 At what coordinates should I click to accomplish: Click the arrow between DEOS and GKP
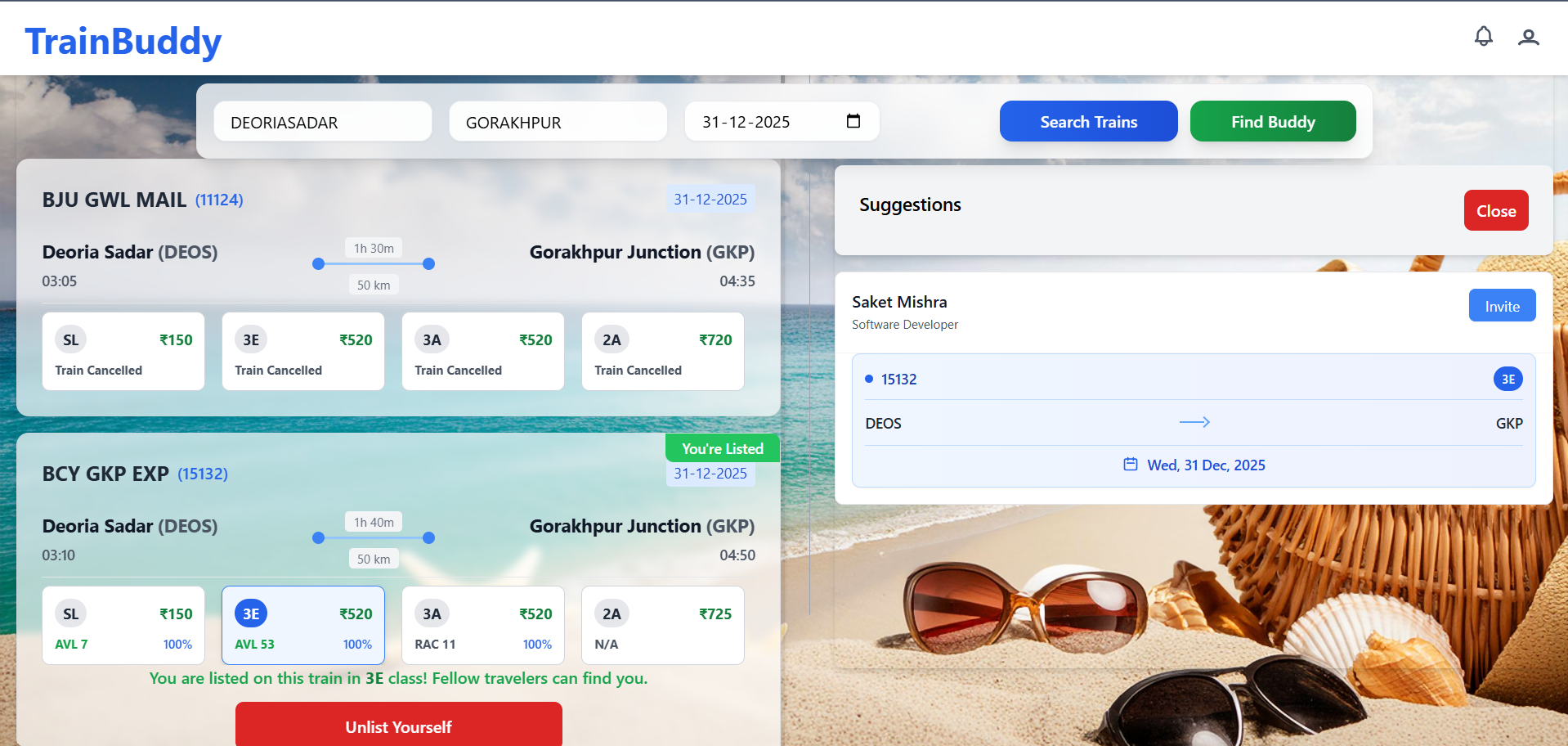(x=1194, y=422)
